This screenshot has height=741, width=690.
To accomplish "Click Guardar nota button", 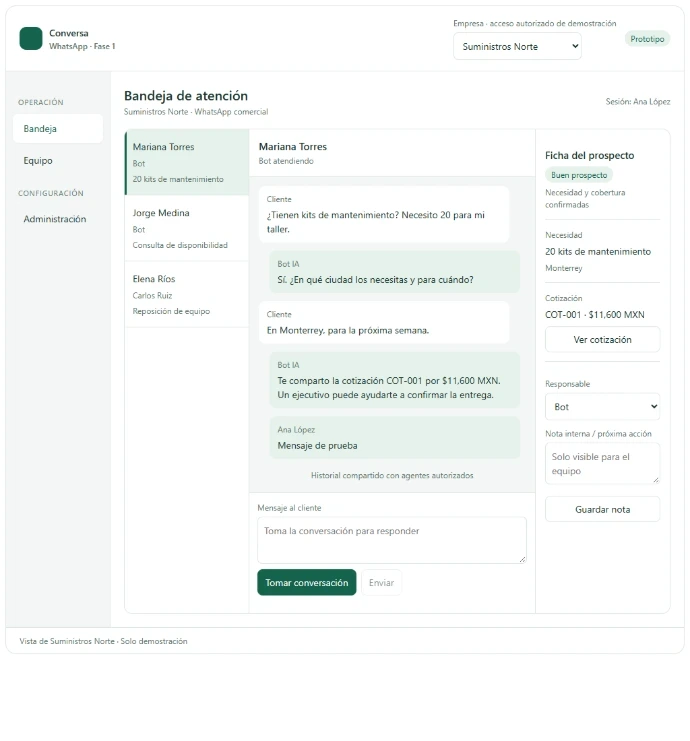I will [x=602, y=509].
